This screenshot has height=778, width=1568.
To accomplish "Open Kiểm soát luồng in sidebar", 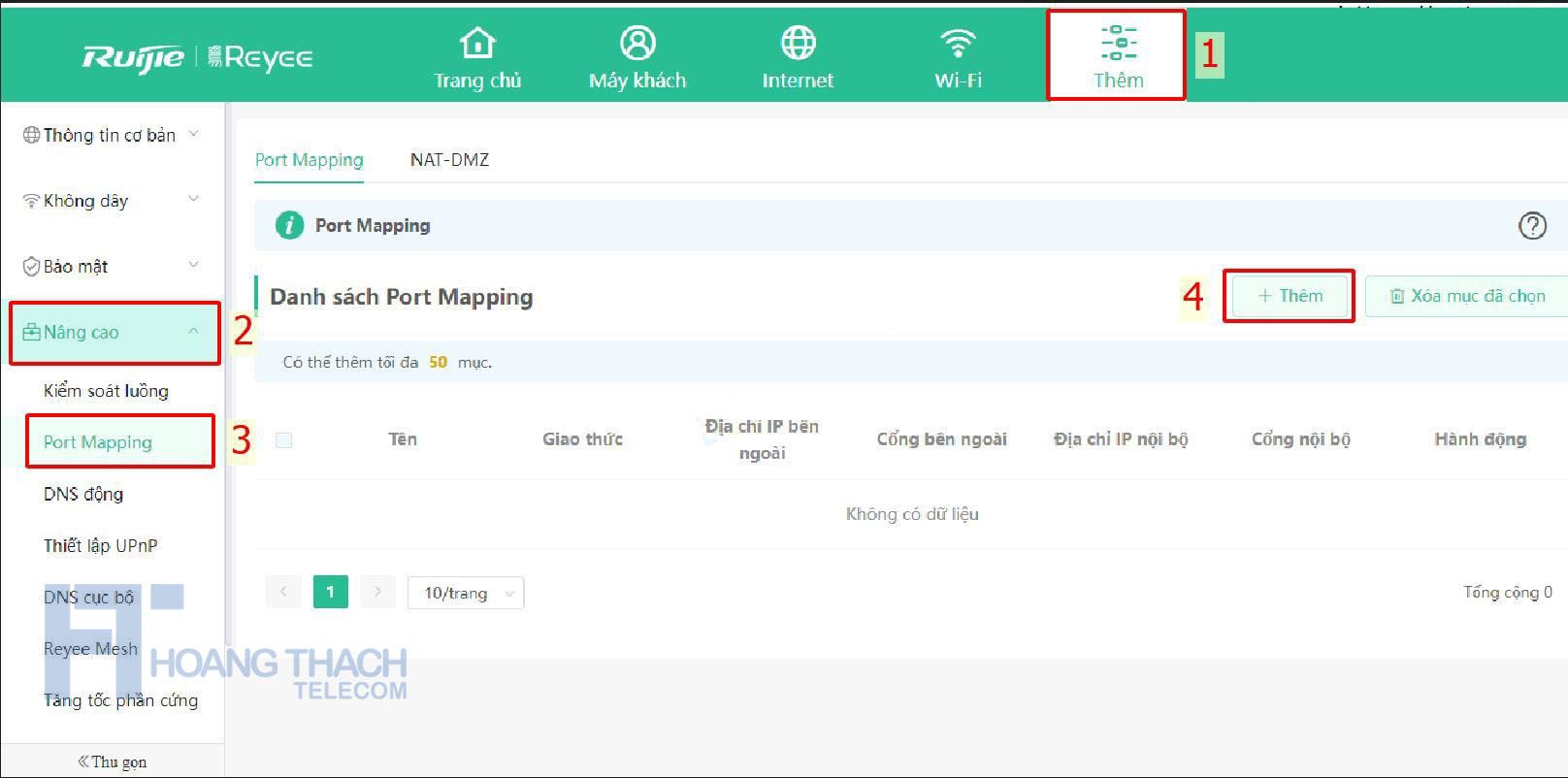I will click(x=106, y=391).
